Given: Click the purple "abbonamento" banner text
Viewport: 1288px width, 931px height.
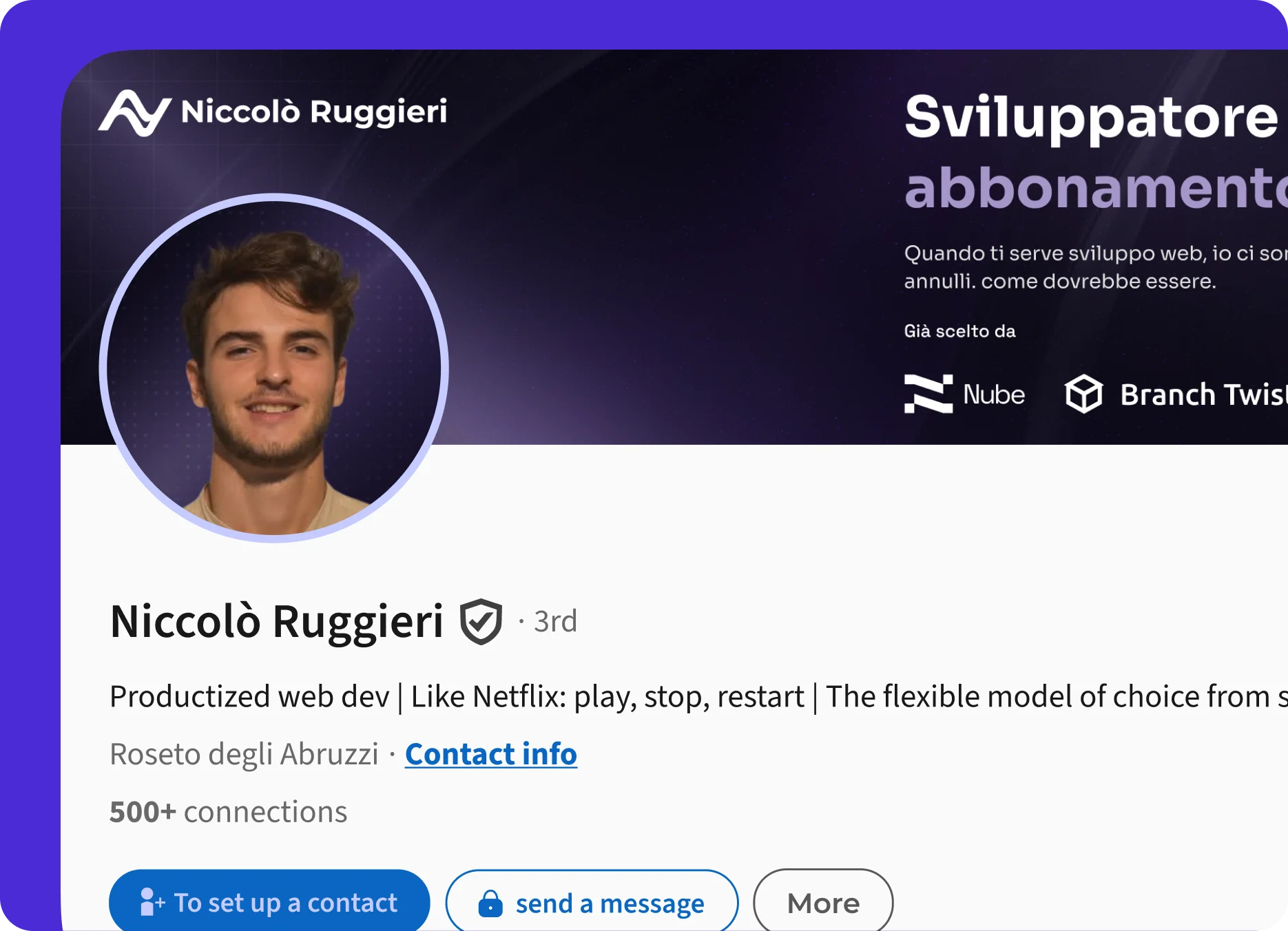Looking at the screenshot, I should coord(1095,188).
